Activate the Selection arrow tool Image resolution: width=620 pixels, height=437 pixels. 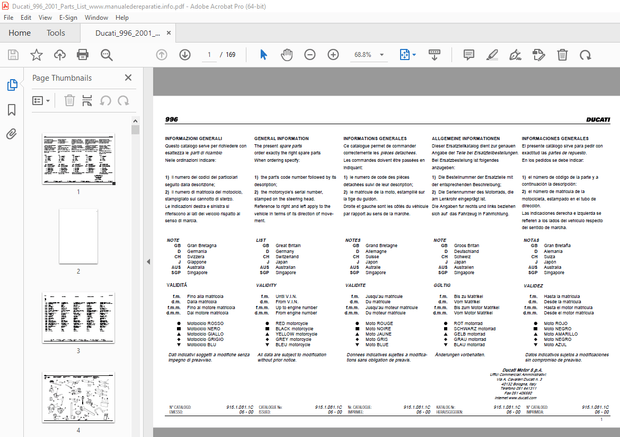point(263,55)
